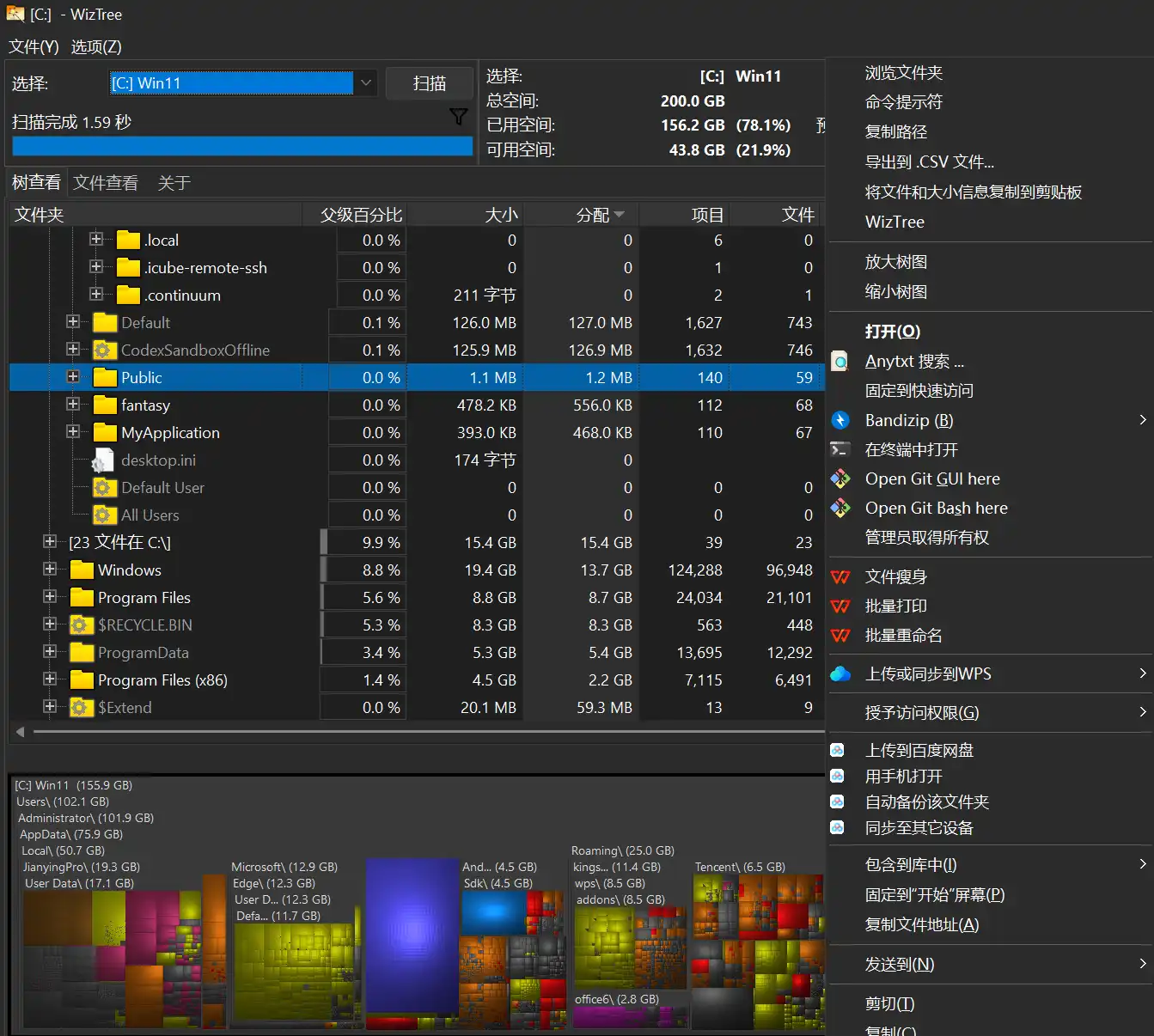Expand the .local folder node
Screen dimensions: 1154x1036
[x=96, y=239]
